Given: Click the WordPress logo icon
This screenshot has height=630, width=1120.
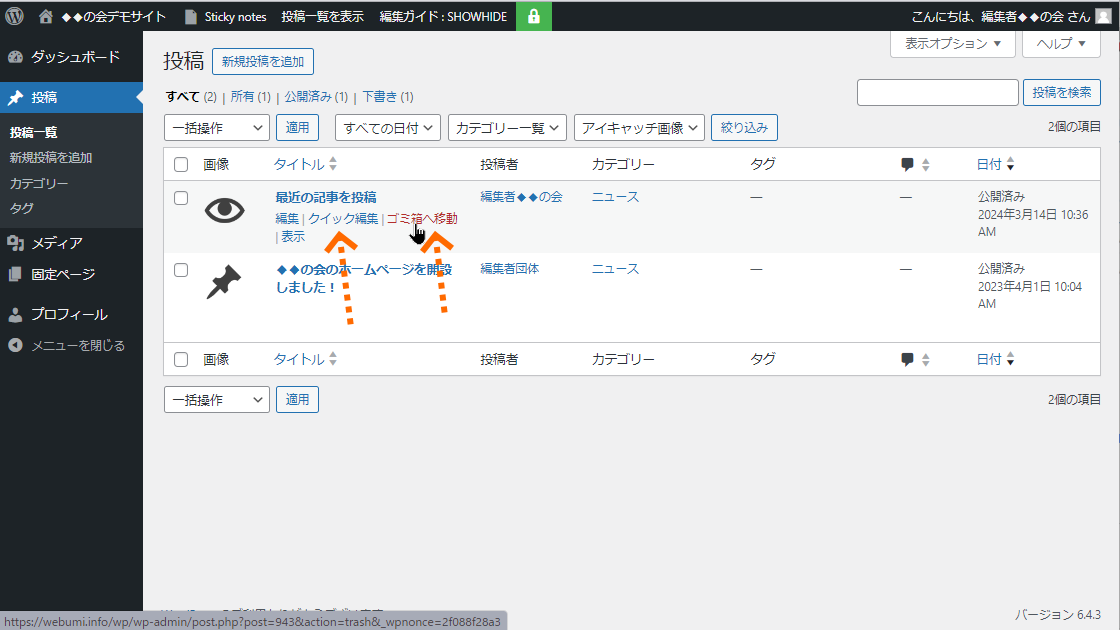Looking at the screenshot, I should [14, 16].
